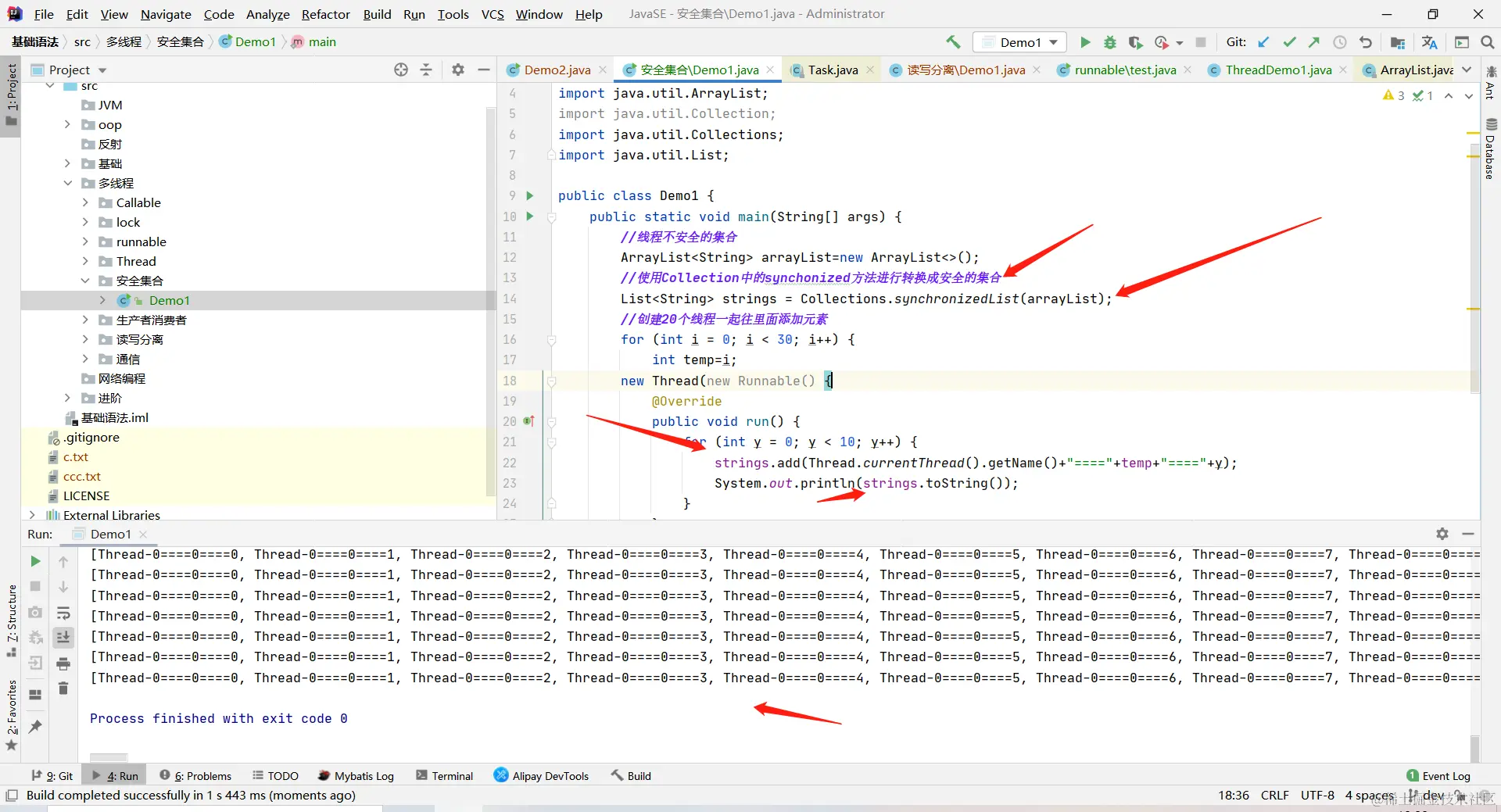Viewport: 1501px width, 812px height.
Task: Click the Git update project arrow
Action: [x=1264, y=42]
